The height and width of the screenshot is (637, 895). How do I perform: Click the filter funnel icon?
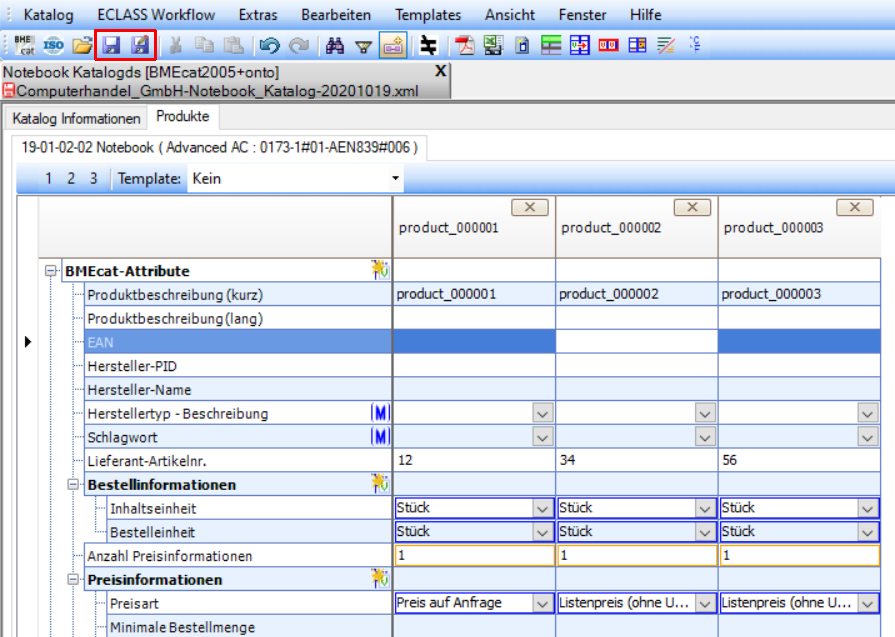pyautogui.click(x=364, y=45)
